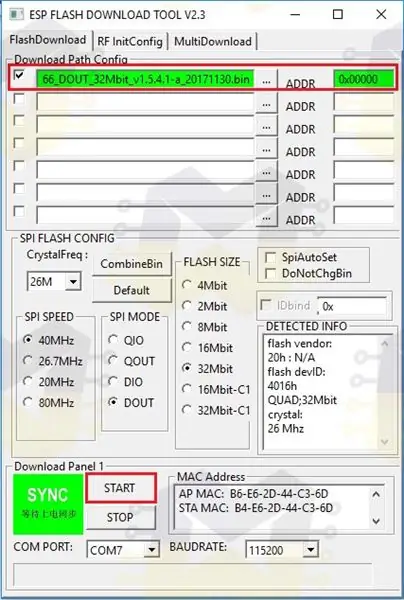Enable the second download path checkbox
Viewport: 404px width, 600px height.
[x=19, y=98]
